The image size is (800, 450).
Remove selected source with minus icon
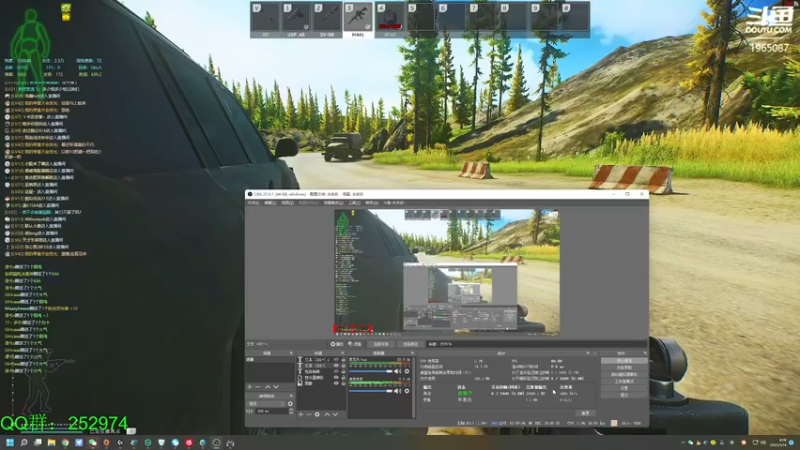pos(309,414)
